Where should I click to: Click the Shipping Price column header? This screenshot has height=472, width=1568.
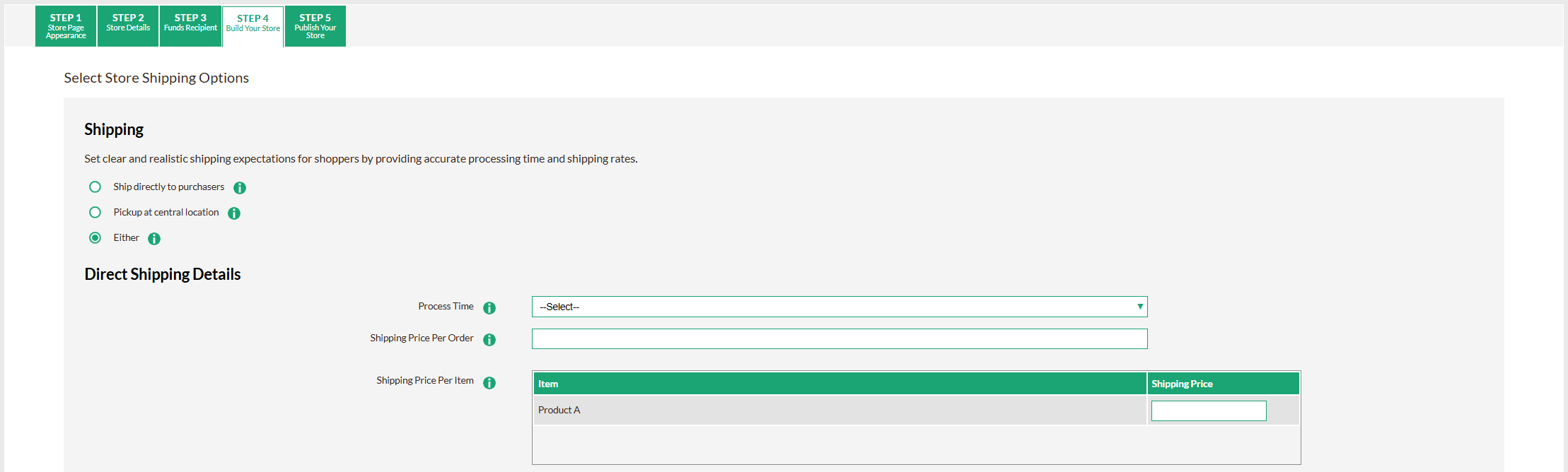tap(1222, 384)
